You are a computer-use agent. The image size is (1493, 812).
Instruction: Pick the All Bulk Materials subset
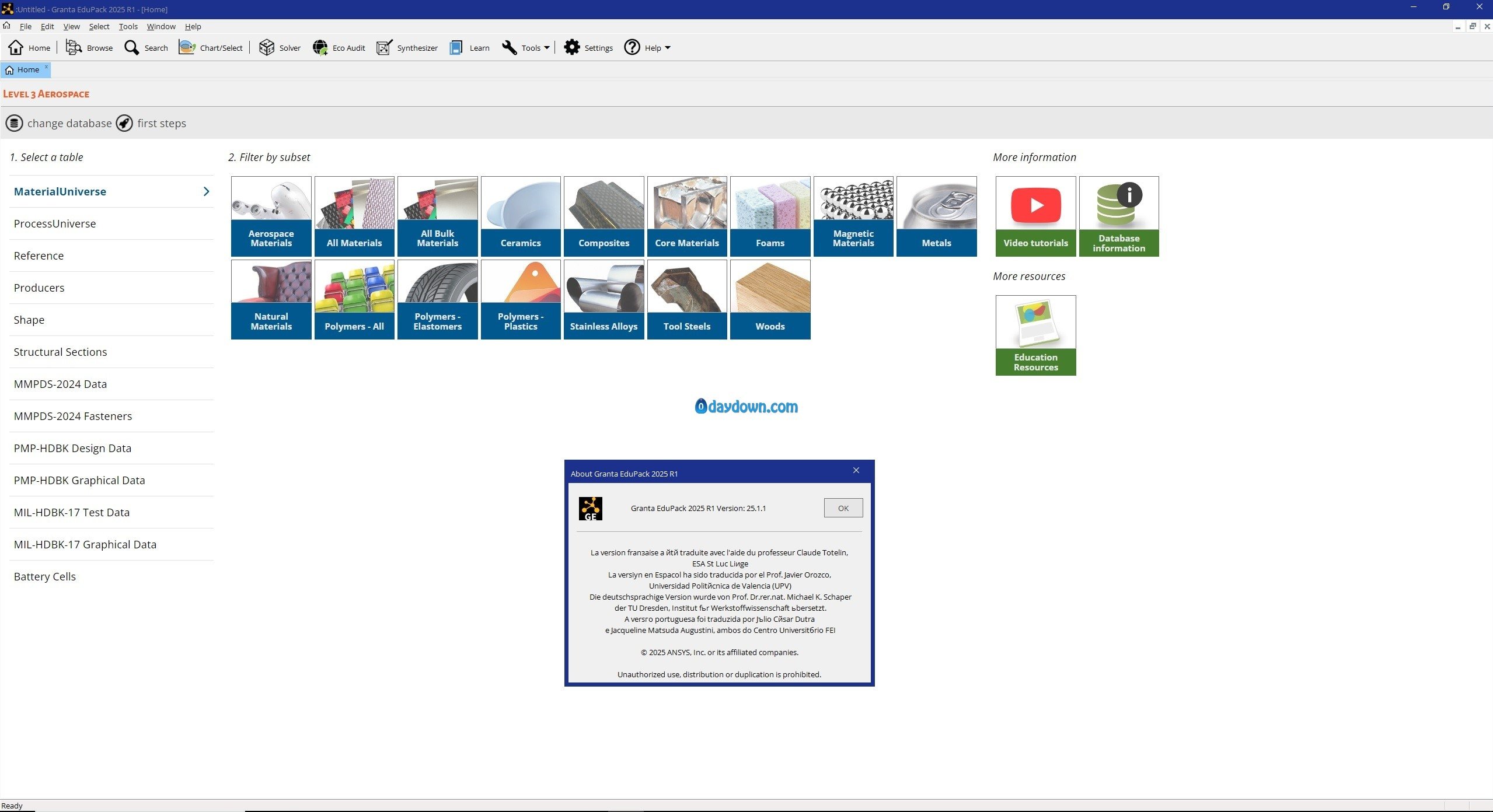pos(438,216)
